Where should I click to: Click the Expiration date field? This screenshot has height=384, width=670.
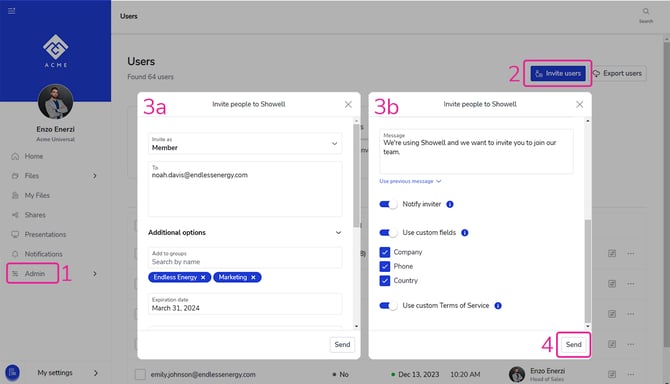tap(245, 304)
